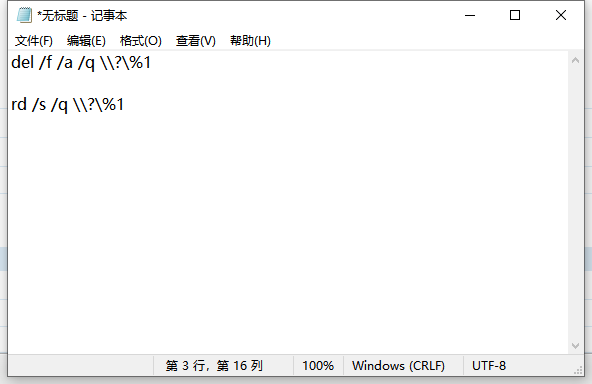Click the UTF-8 encoding status entry

pyautogui.click(x=489, y=365)
